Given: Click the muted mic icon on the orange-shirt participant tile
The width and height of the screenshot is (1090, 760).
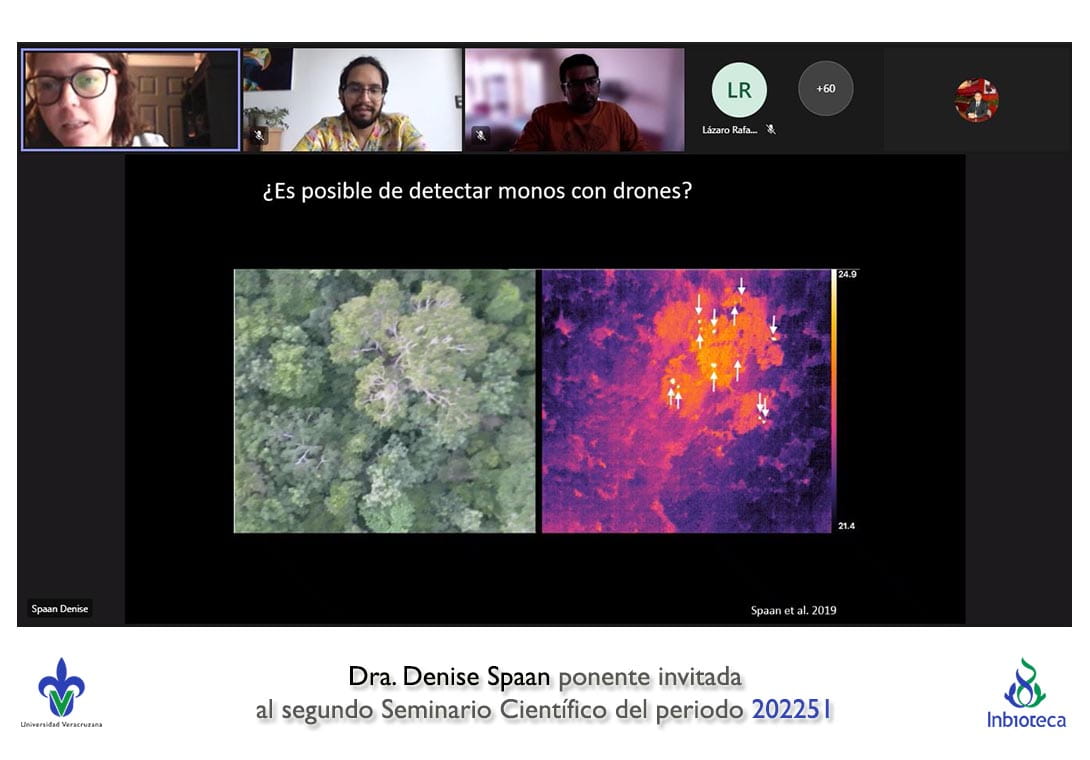Looking at the screenshot, I should click(480, 135).
